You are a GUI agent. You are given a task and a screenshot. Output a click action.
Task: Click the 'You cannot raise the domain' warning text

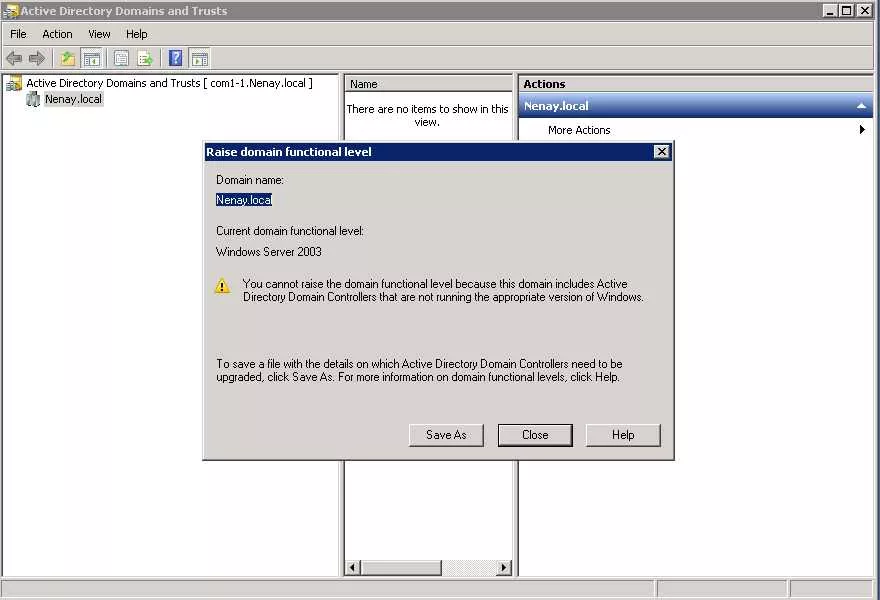[x=443, y=291]
